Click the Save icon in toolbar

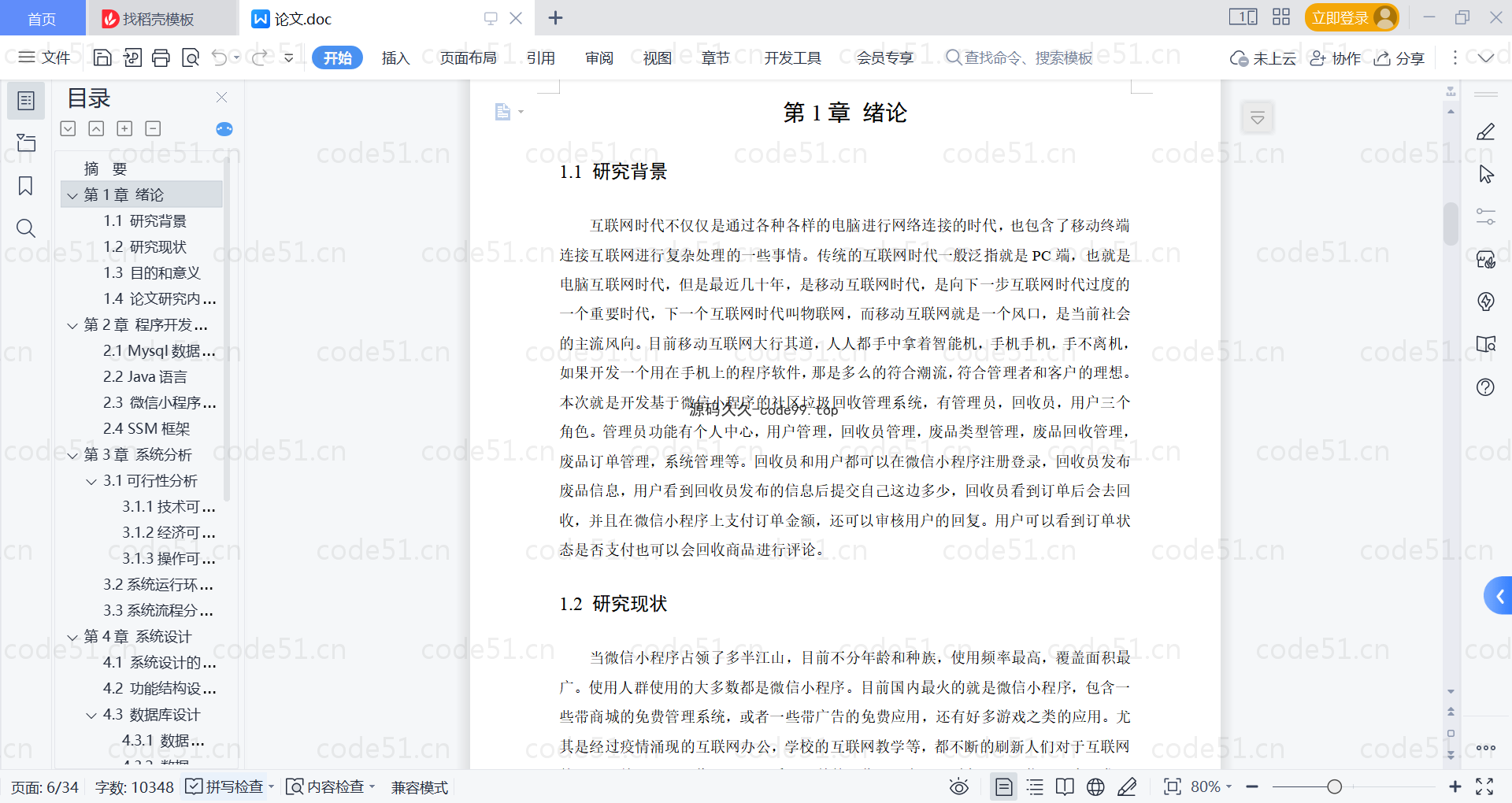click(x=102, y=57)
